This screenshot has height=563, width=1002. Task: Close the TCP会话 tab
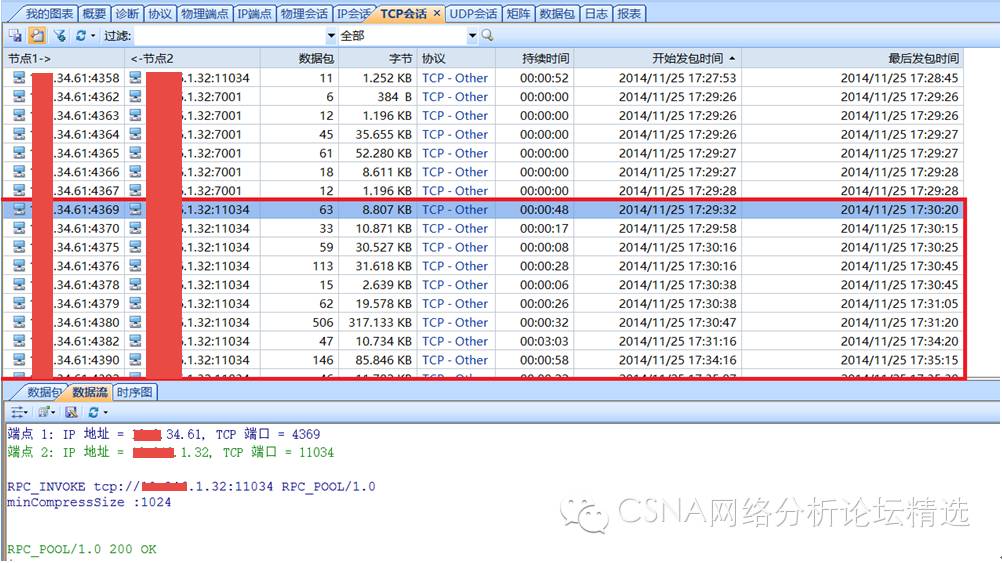pos(436,14)
